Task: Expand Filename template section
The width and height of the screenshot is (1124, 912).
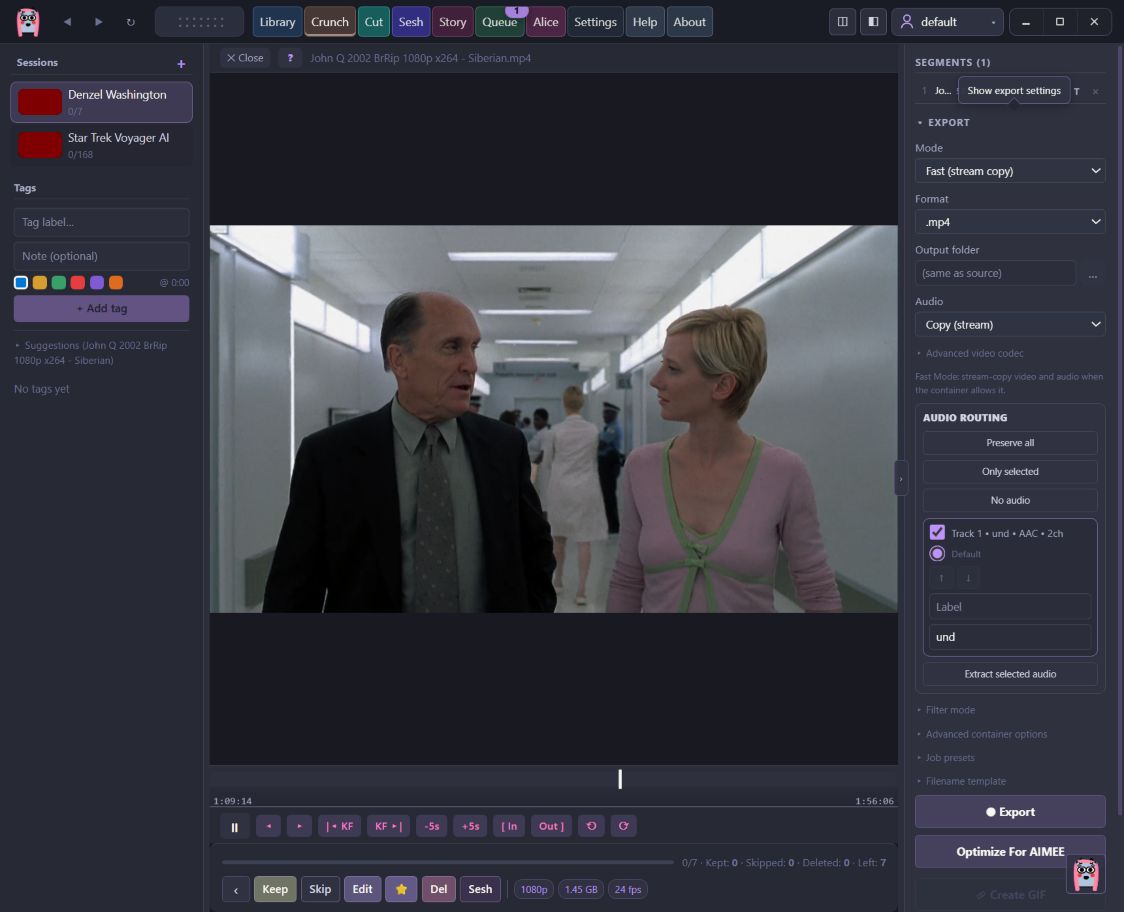Action: point(961,782)
